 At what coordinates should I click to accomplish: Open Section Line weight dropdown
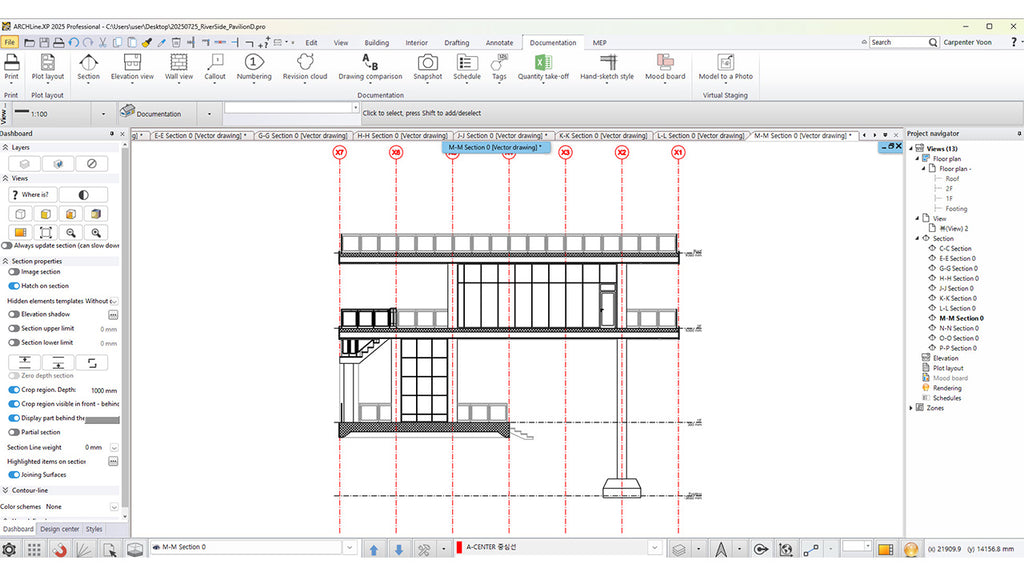(x=114, y=447)
